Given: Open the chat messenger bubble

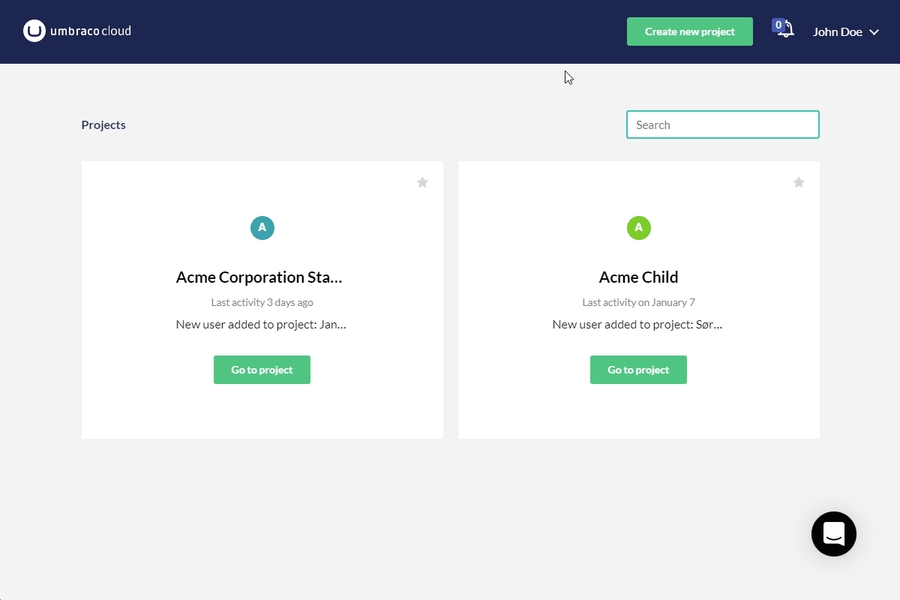Looking at the screenshot, I should [x=833, y=534].
